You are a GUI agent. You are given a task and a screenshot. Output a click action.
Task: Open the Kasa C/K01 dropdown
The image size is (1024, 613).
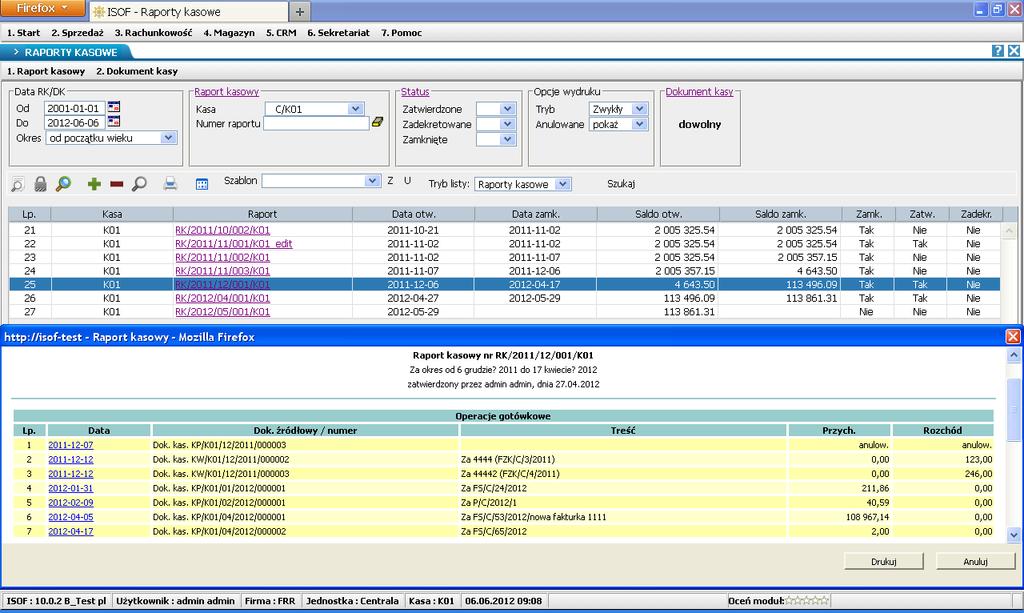(355, 109)
